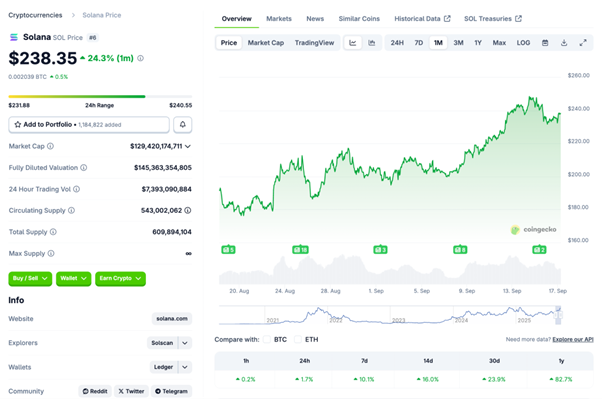Open the solana.com website link
Image resolution: width=602 pixels, height=399 pixels.
[x=172, y=318]
